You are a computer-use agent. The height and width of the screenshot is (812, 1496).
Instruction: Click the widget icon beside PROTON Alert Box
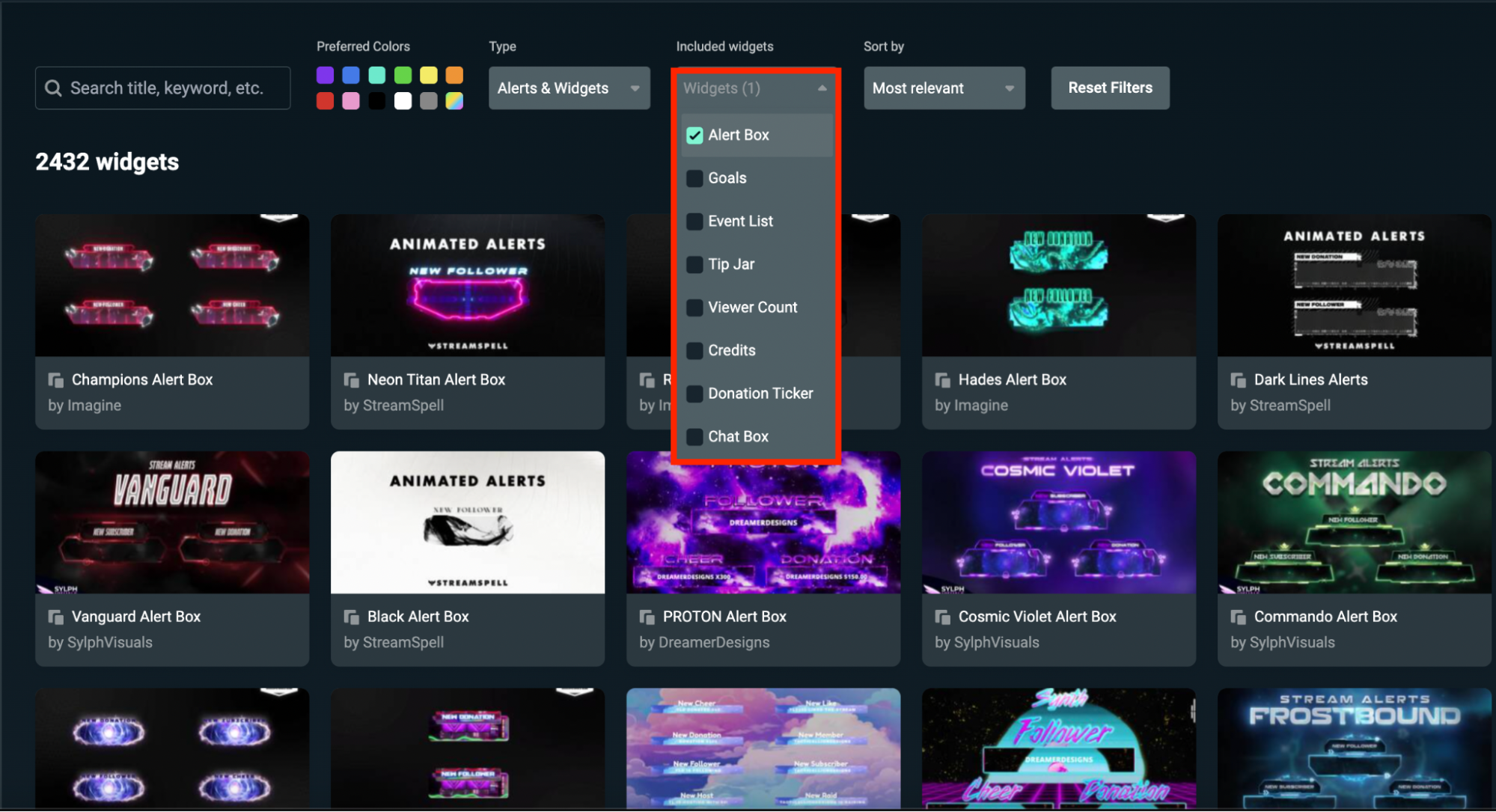646,617
